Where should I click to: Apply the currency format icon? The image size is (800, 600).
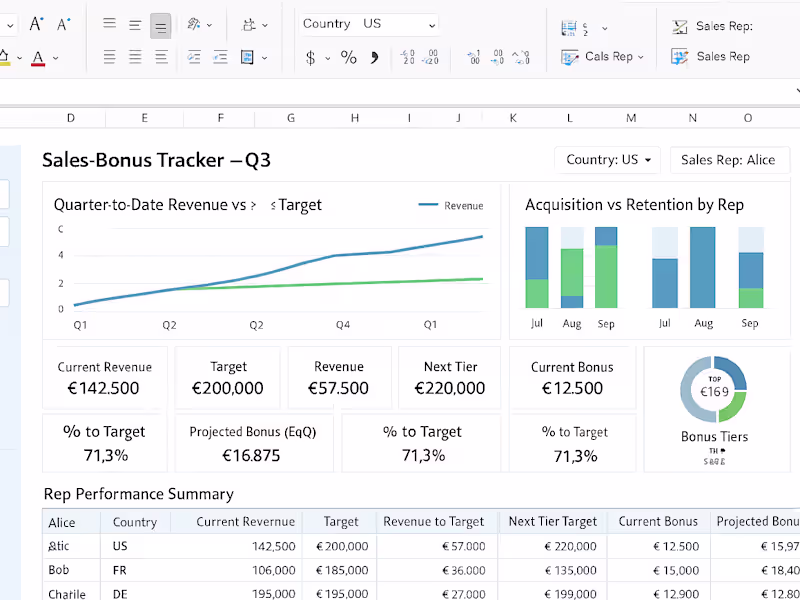[x=310, y=58]
